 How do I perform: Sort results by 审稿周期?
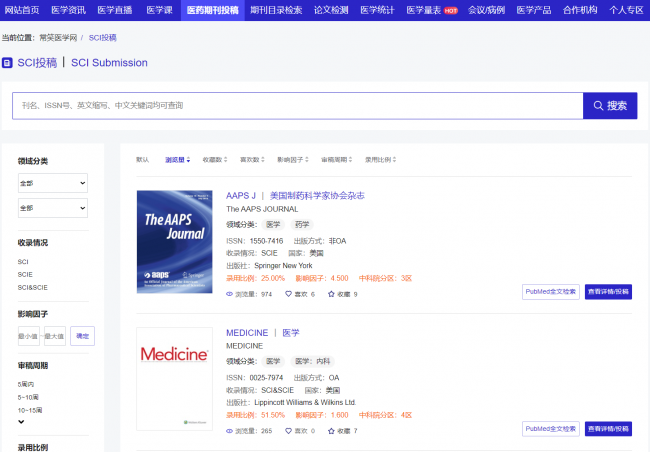point(336,160)
